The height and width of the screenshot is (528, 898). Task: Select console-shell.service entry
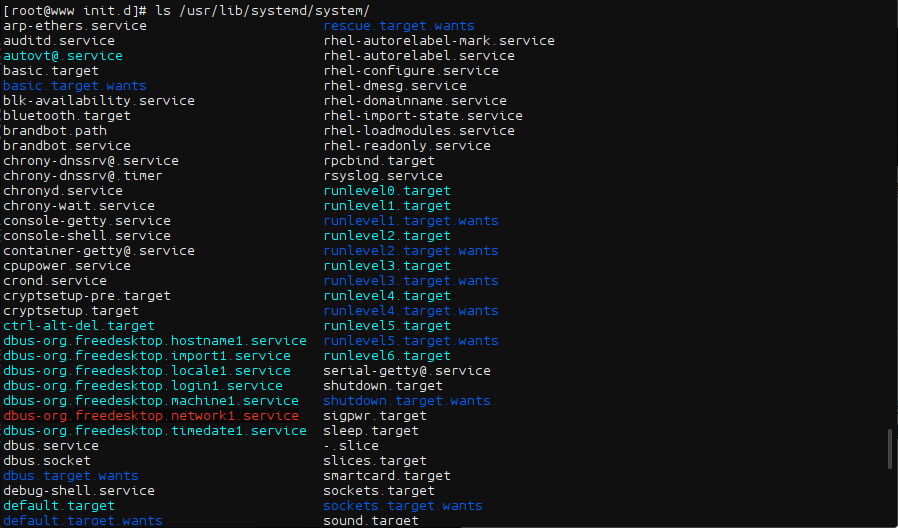click(87, 235)
